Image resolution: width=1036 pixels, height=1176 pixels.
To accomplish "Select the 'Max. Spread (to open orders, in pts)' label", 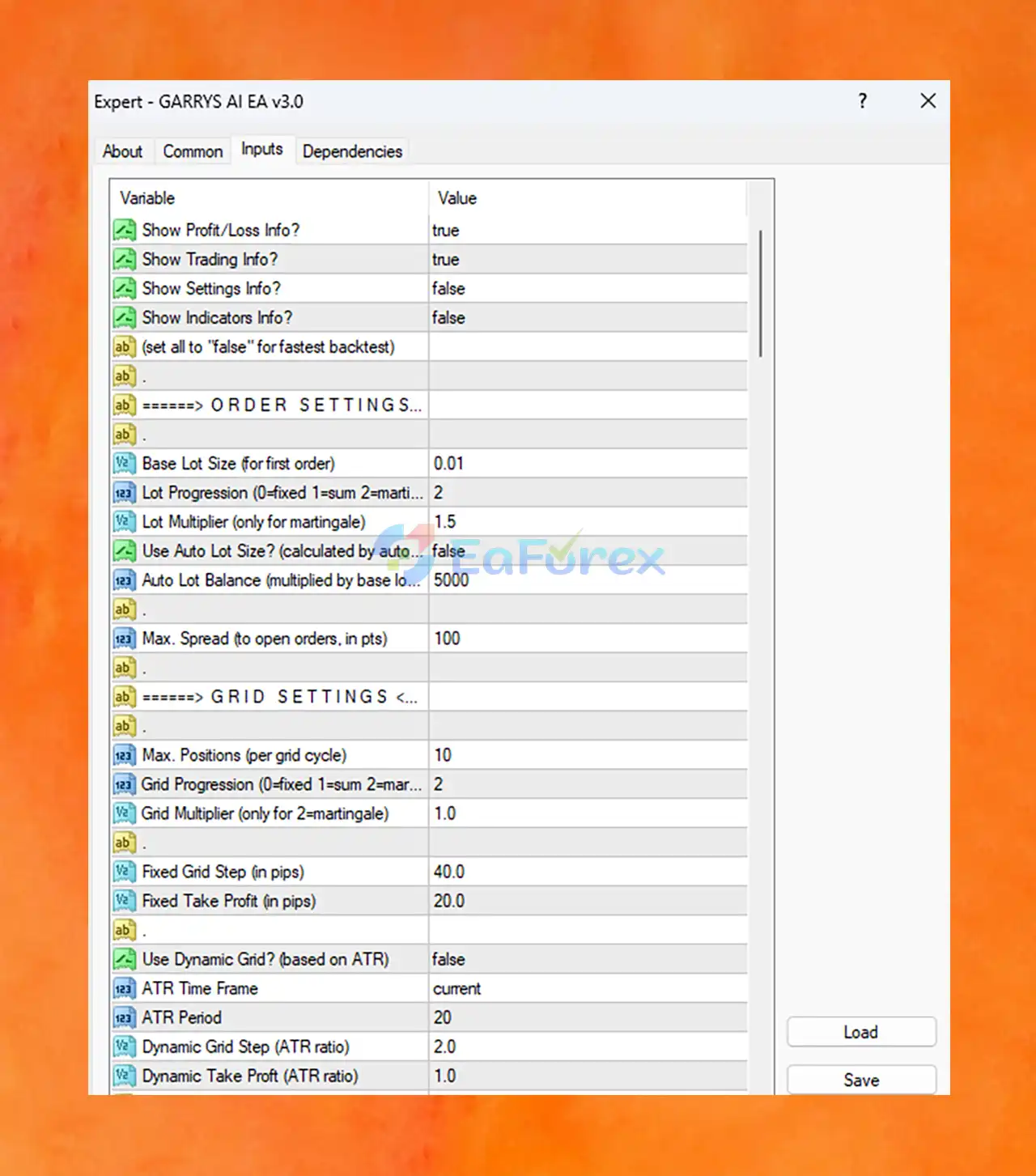I will [x=265, y=639].
